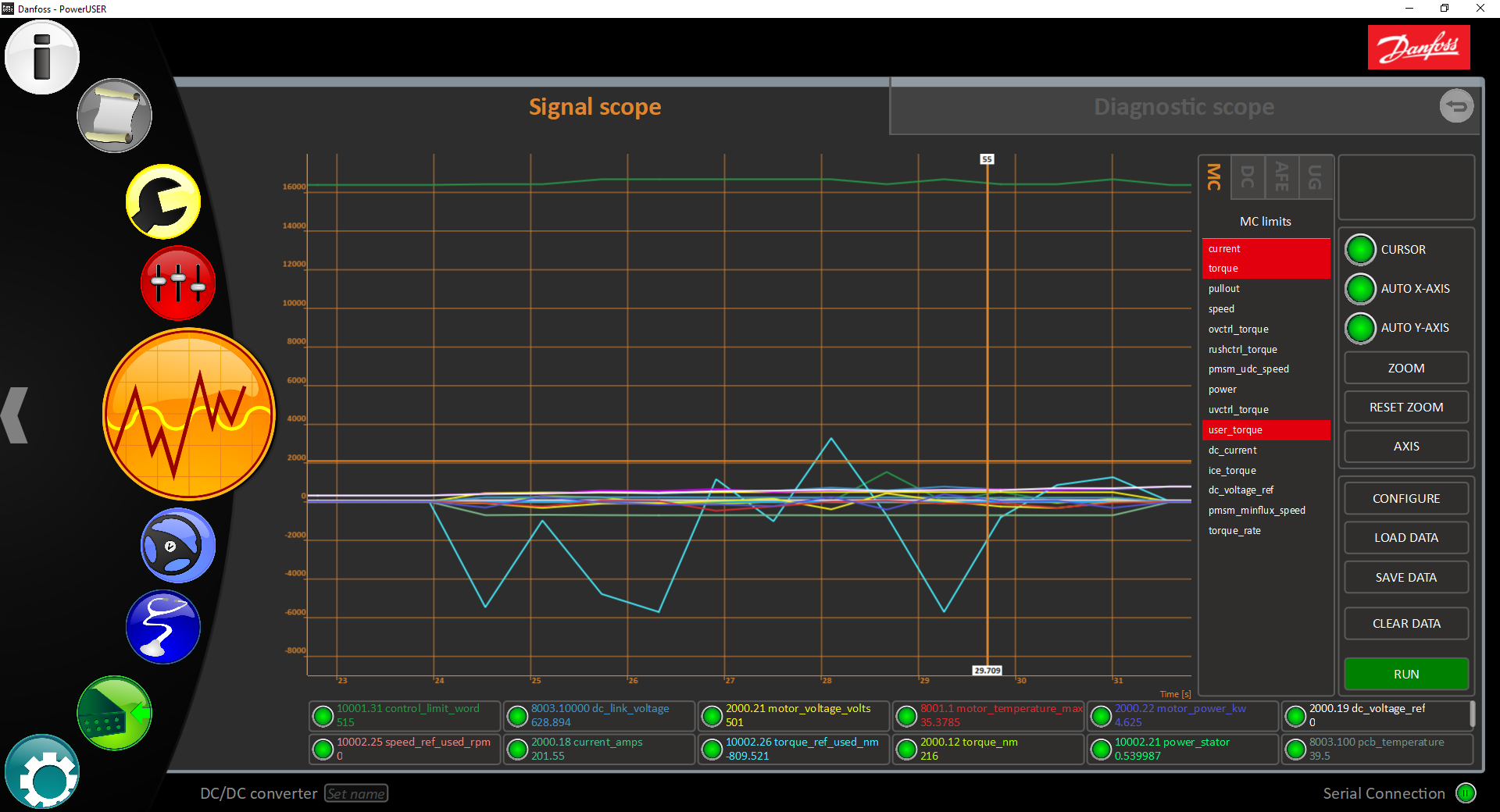Open the teal gear settings icon

pos(42,771)
